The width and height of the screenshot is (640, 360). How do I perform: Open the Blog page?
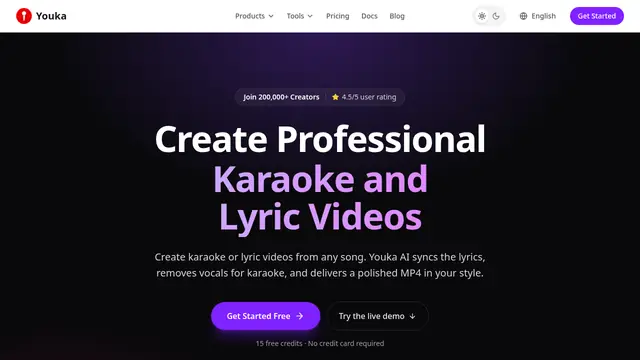(397, 16)
